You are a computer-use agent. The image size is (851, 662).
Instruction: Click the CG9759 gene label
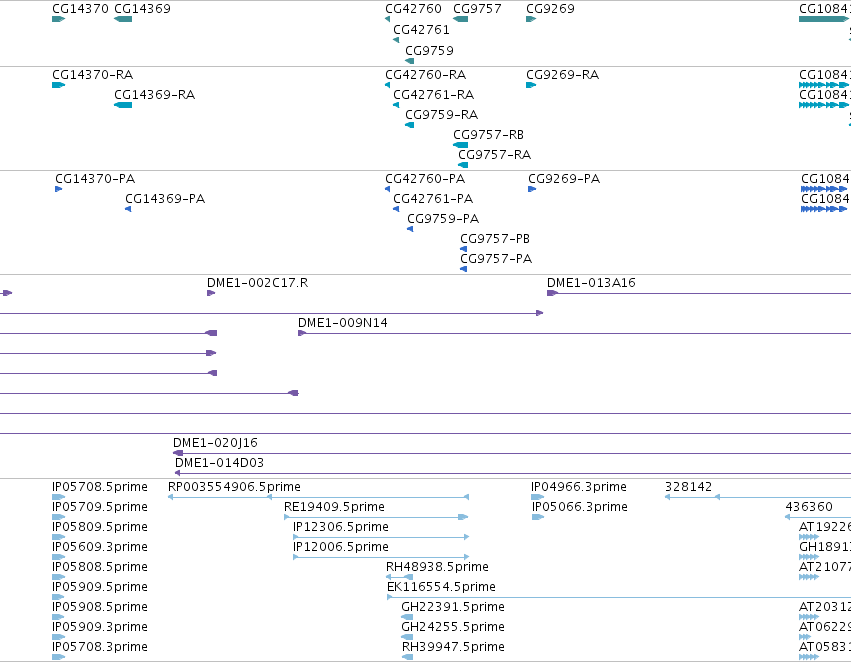click(429, 50)
